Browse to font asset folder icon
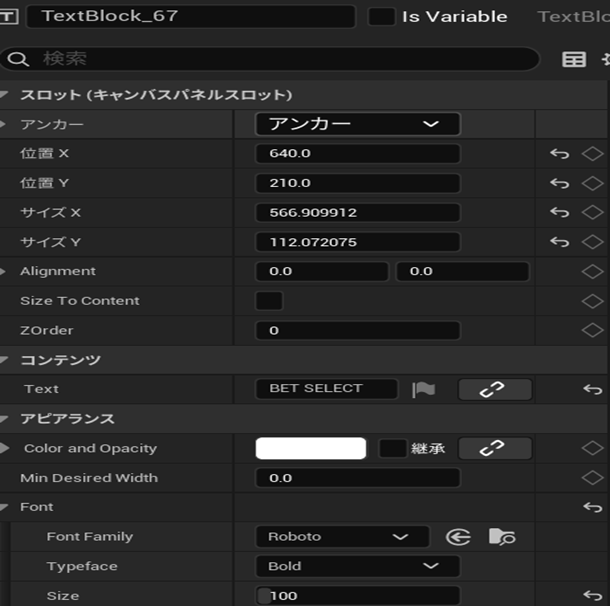Viewport: 610px width, 606px height. 501,537
